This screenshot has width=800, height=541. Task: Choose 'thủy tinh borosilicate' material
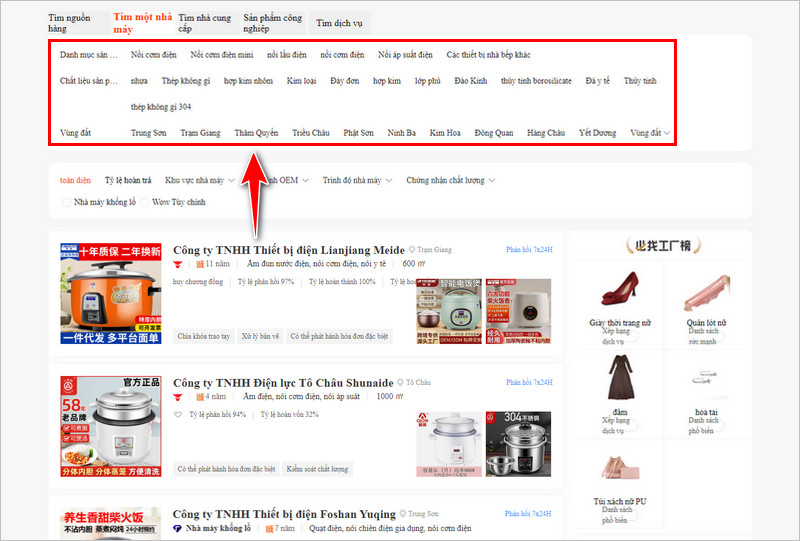536,81
